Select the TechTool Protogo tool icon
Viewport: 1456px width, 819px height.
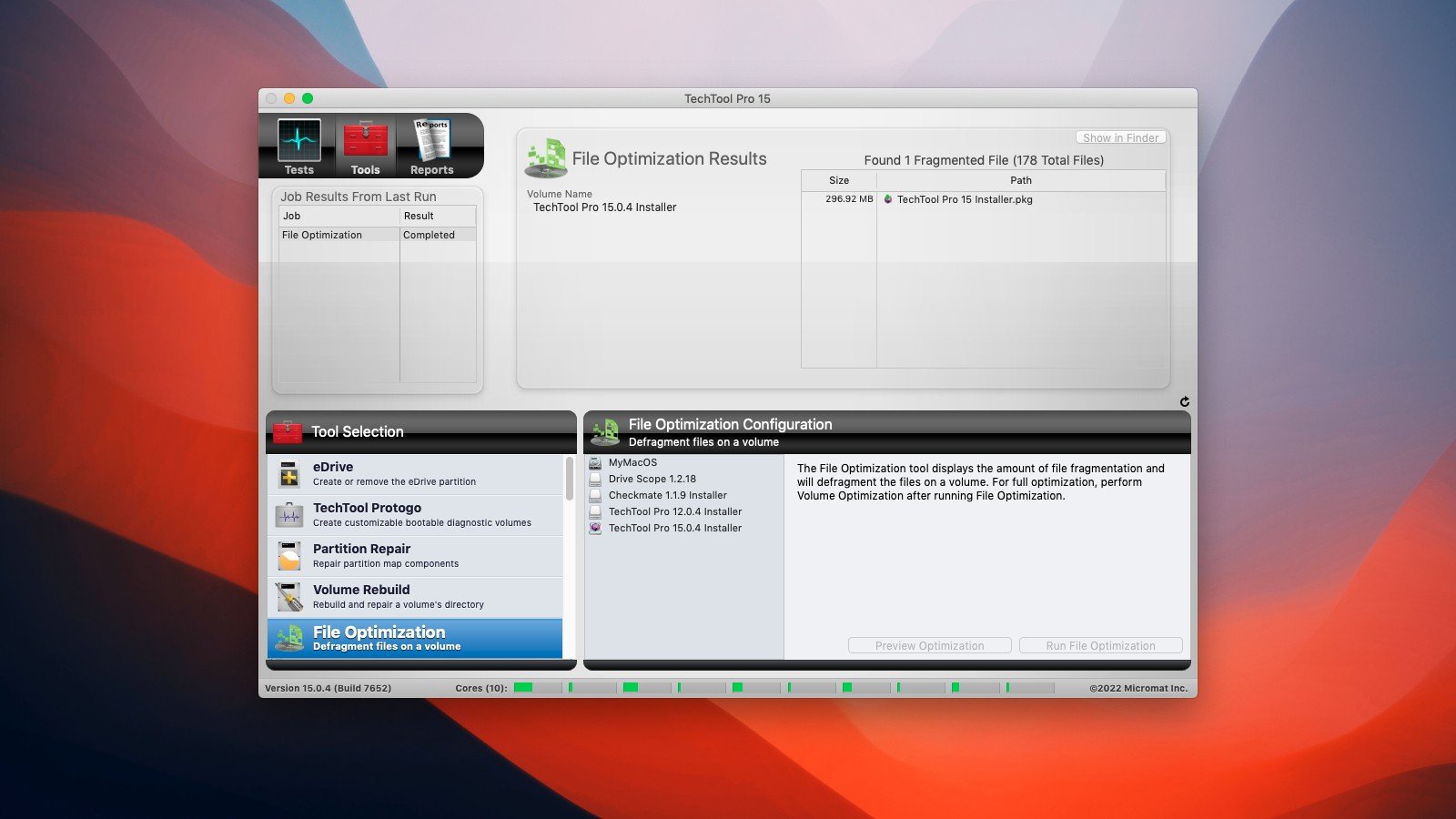pos(289,515)
